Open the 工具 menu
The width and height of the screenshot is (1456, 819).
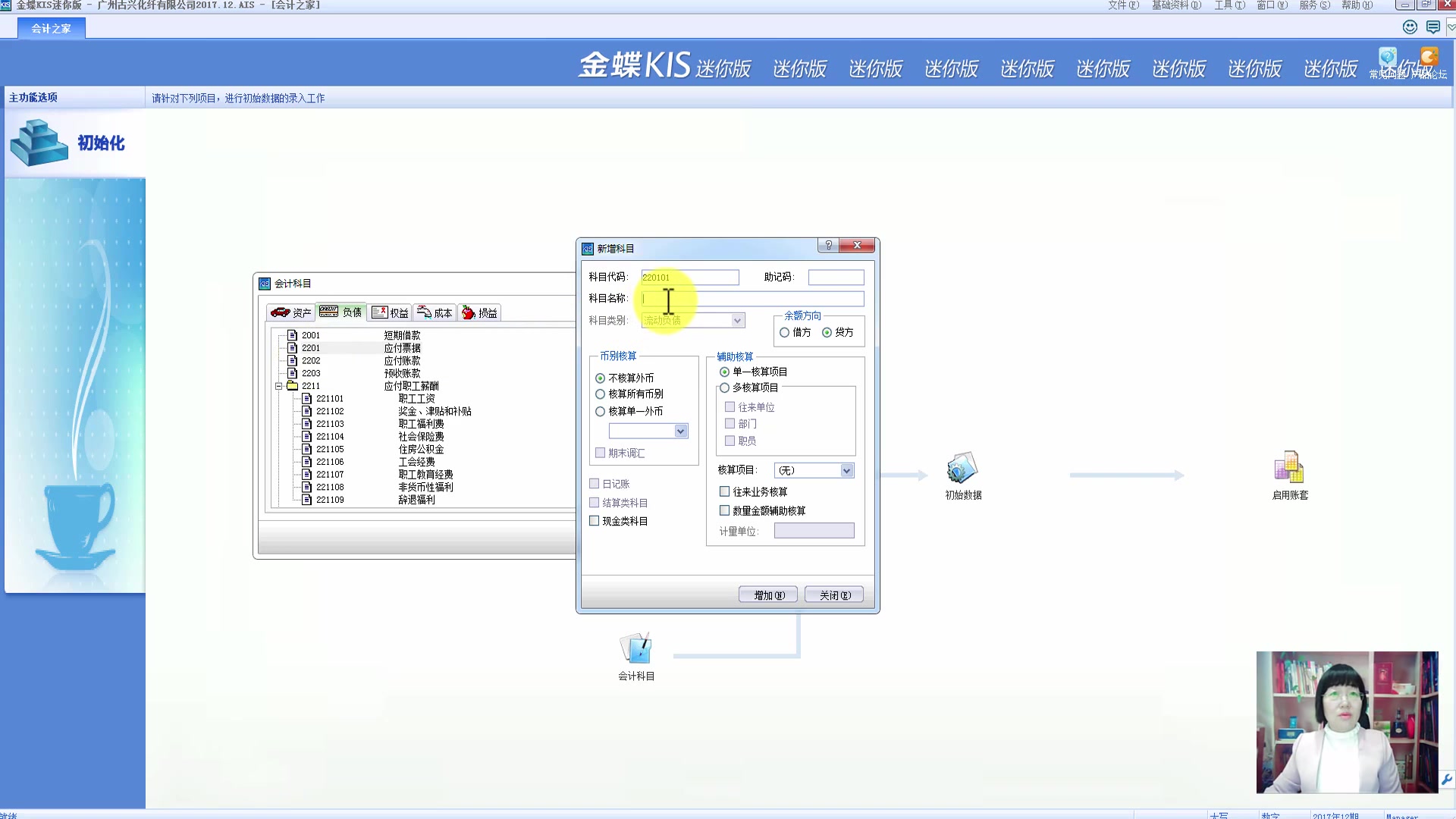1229,5
